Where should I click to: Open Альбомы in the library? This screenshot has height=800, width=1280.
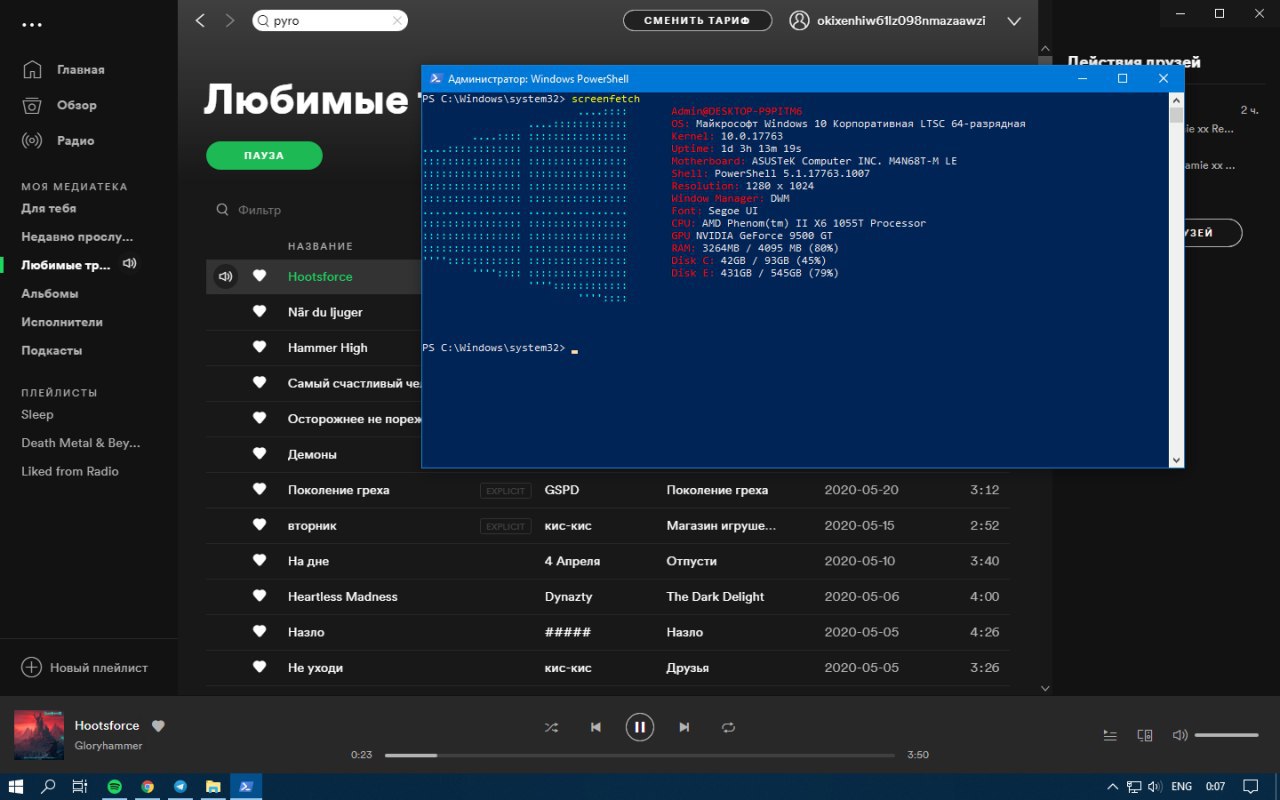pyautogui.click(x=50, y=293)
